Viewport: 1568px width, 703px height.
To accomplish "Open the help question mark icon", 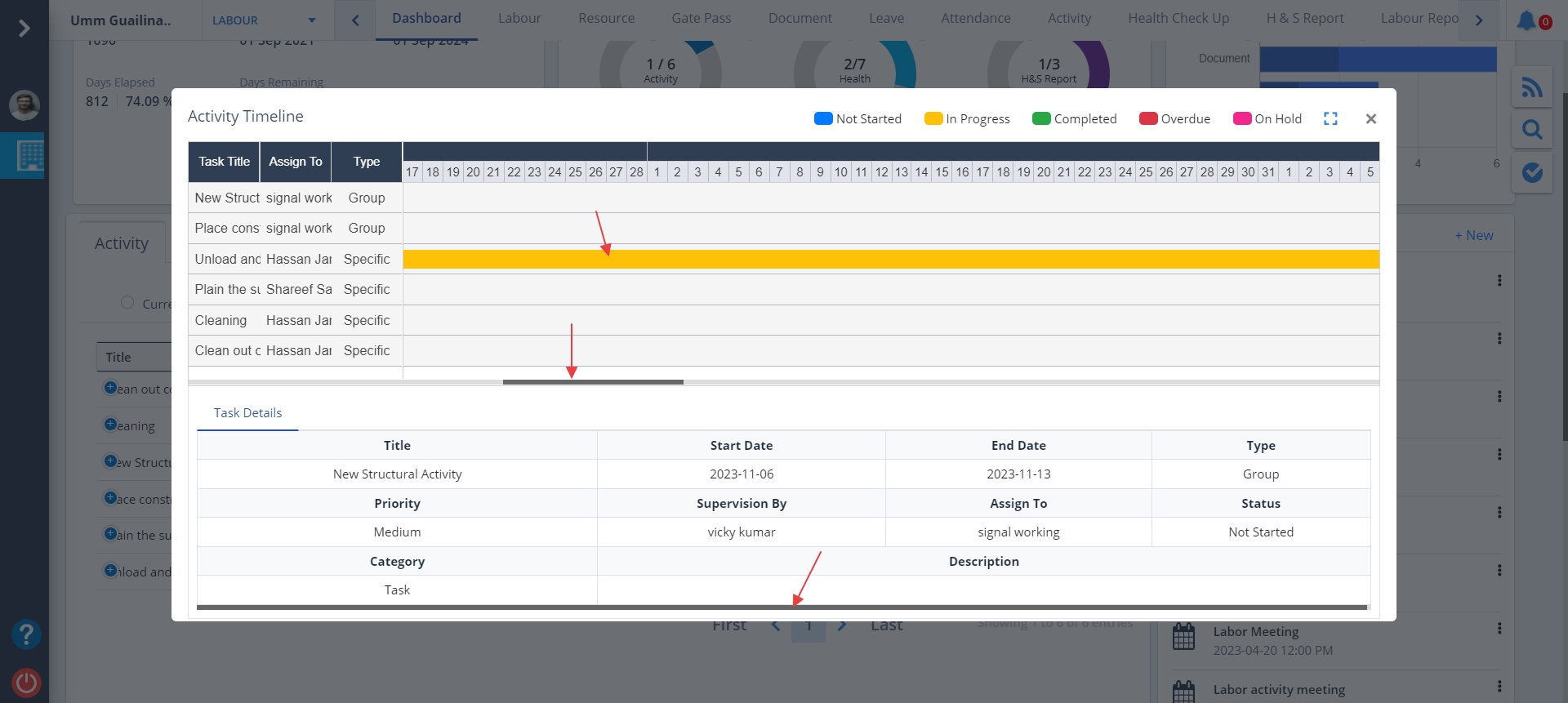I will pyautogui.click(x=26, y=634).
